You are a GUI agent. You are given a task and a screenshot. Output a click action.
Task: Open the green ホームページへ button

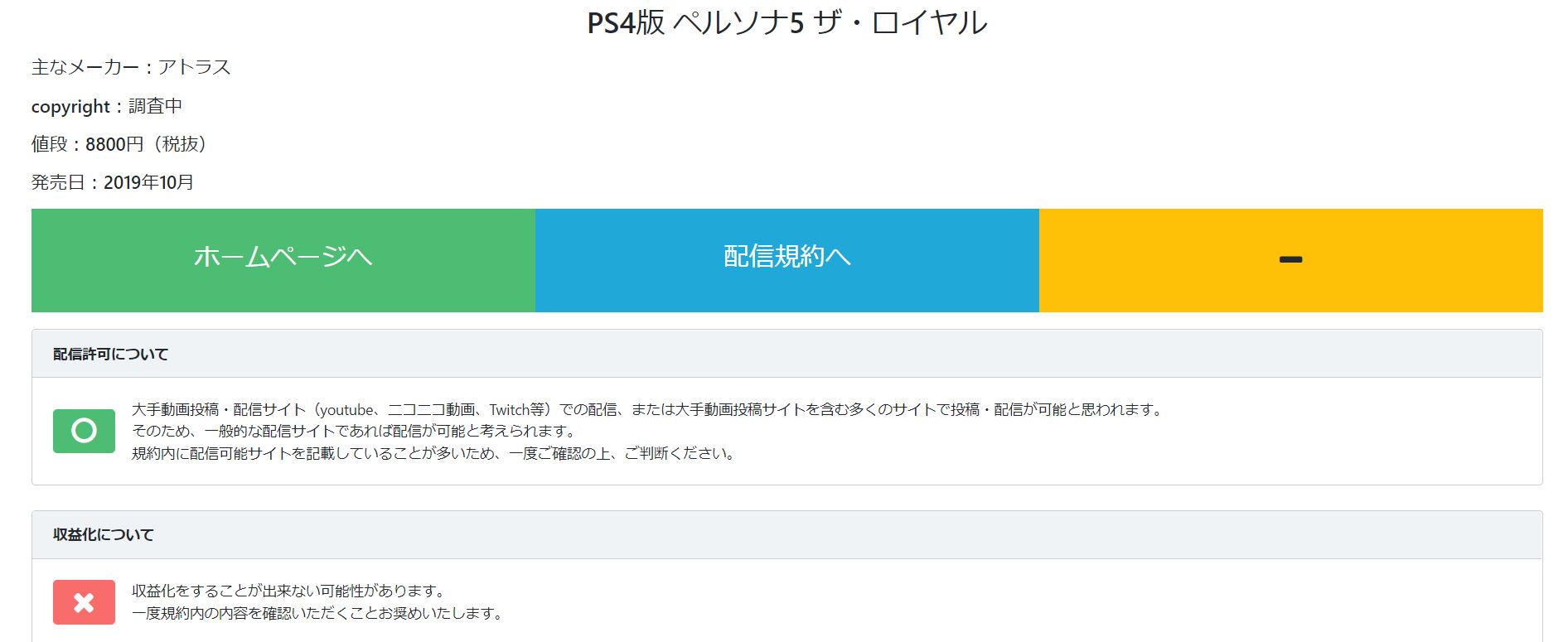[283, 260]
